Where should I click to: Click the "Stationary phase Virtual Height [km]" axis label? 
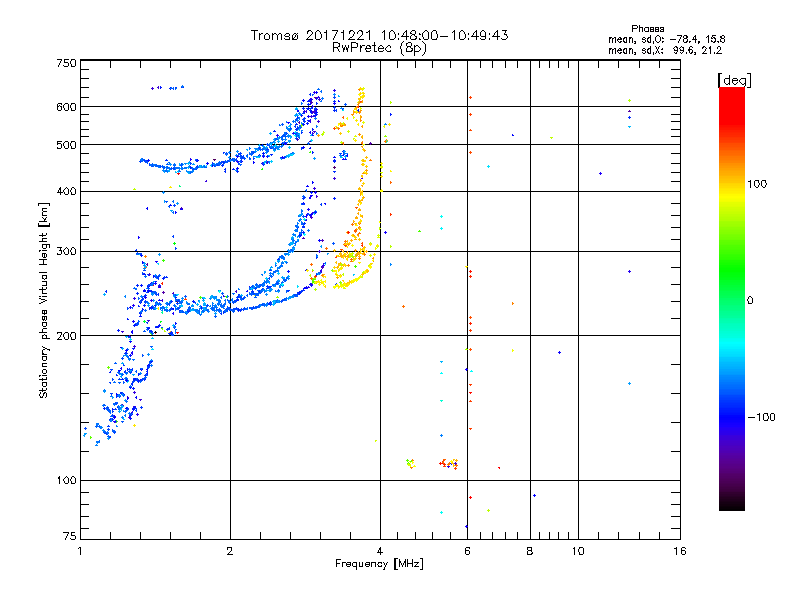point(44,300)
